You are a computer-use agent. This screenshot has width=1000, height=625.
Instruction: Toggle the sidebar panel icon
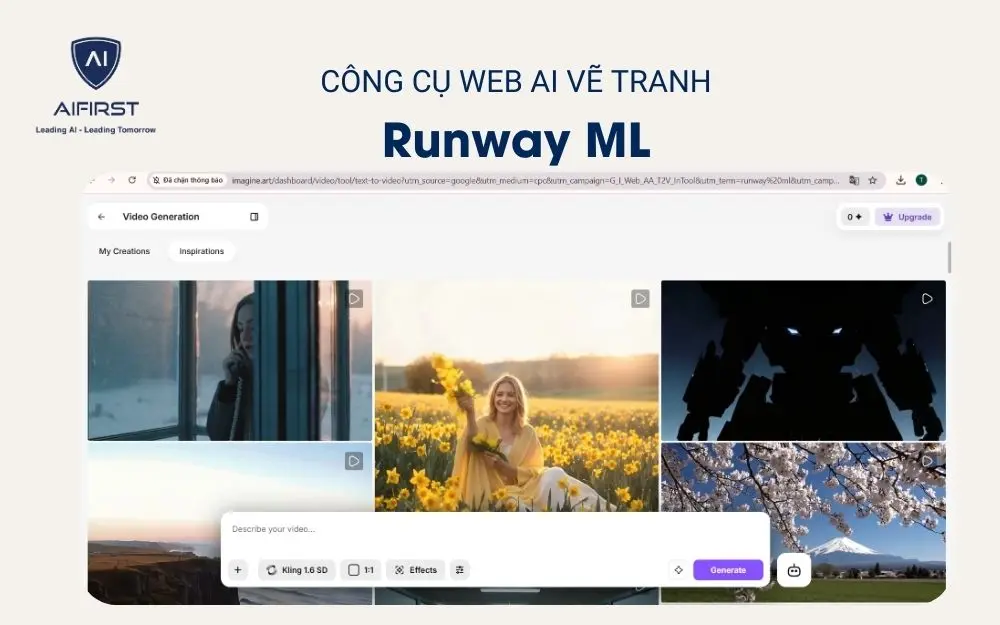point(254,217)
